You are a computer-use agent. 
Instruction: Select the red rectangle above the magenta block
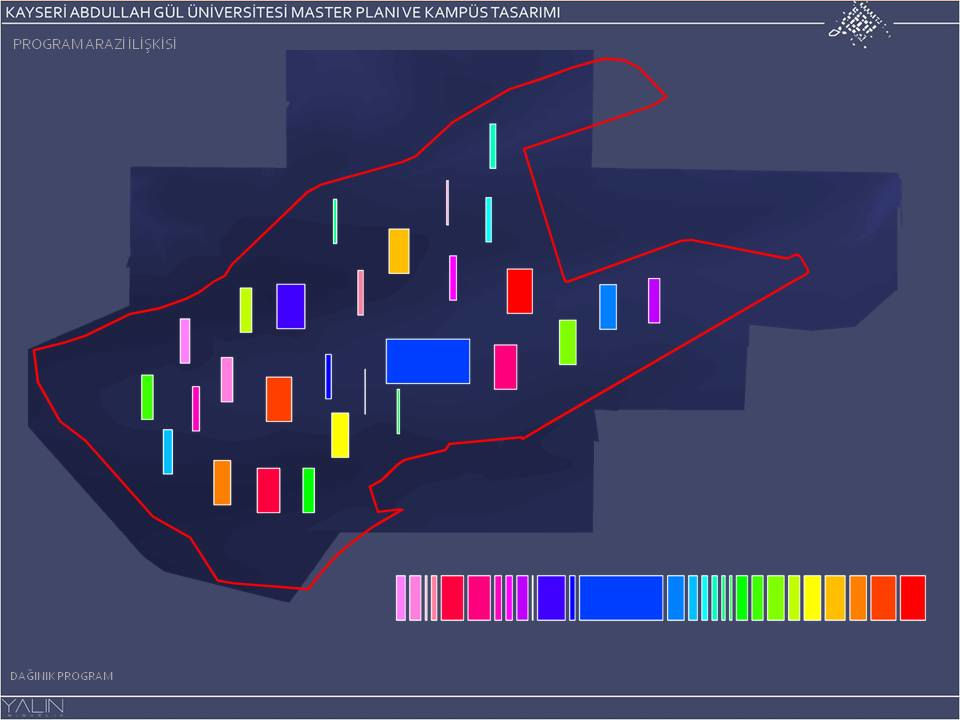(519, 291)
